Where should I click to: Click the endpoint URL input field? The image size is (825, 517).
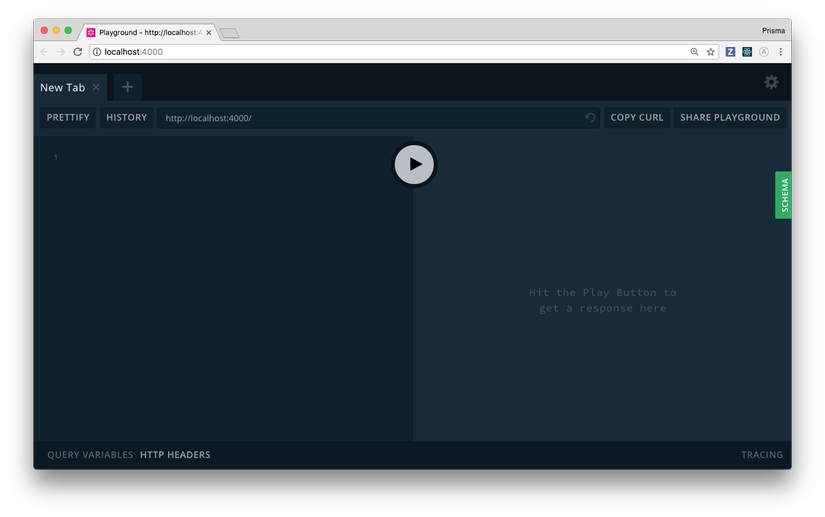click(x=370, y=118)
